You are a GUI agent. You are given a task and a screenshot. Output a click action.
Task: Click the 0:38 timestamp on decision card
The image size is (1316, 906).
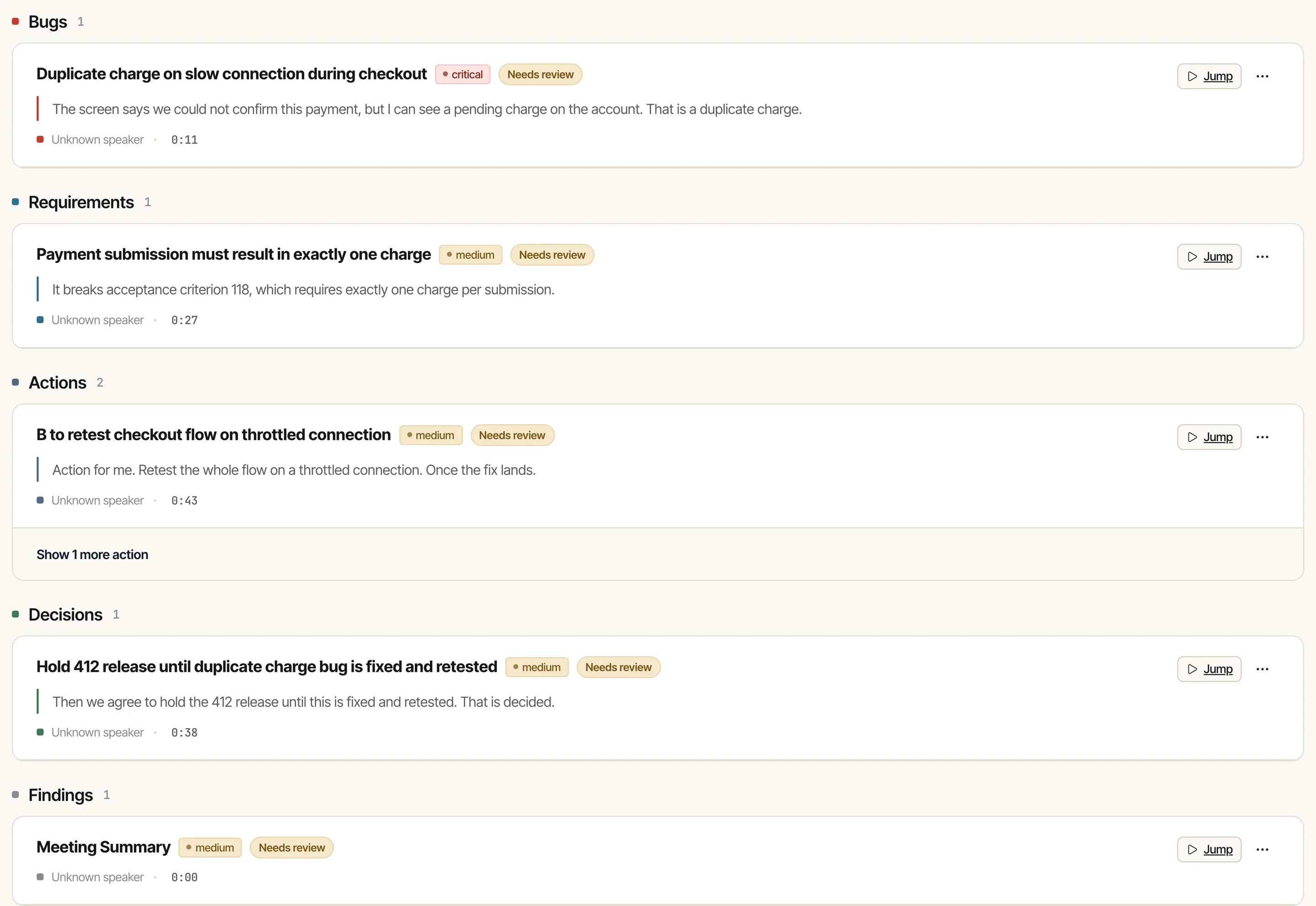[185, 732]
